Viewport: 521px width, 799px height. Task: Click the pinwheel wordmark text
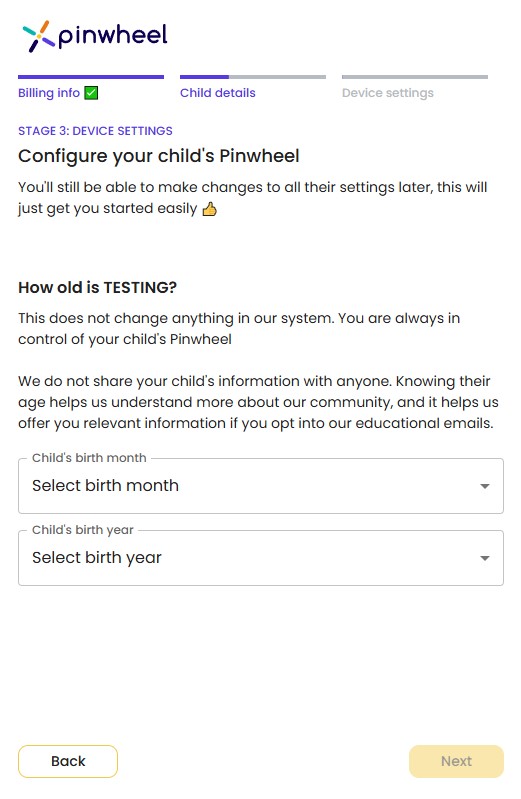tap(113, 37)
